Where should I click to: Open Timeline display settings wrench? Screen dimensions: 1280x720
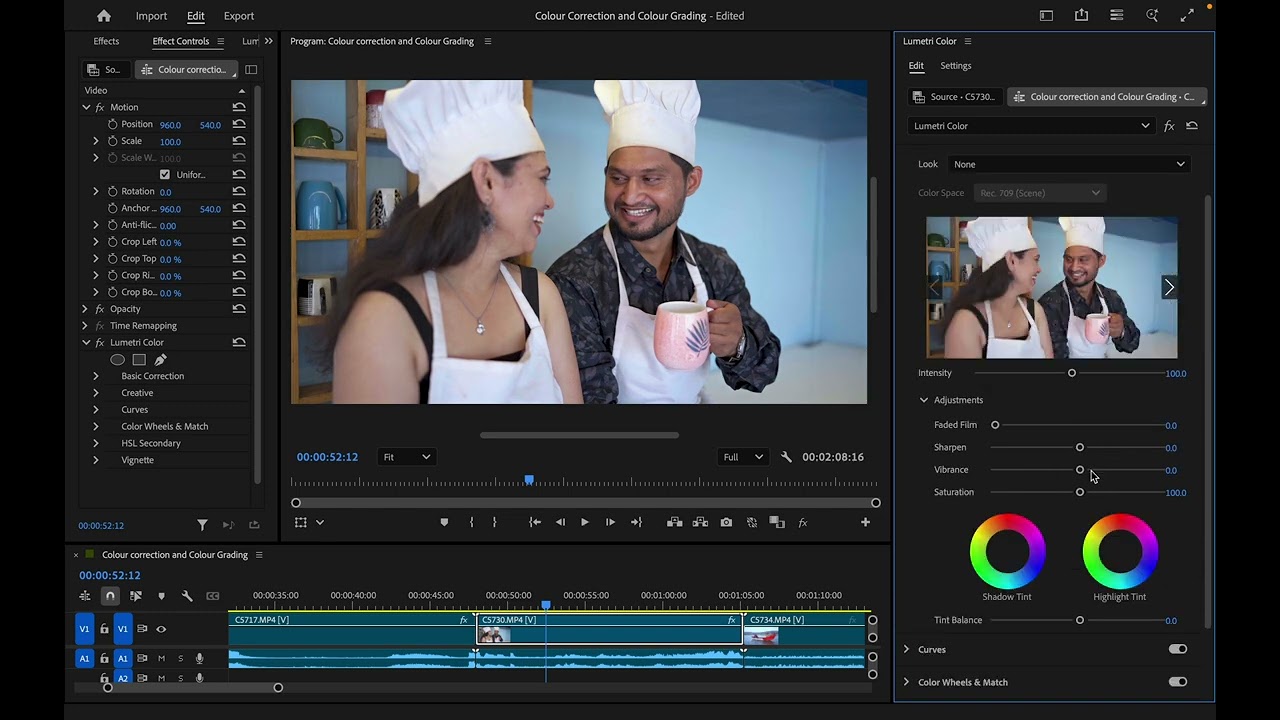click(x=187, y=596)
